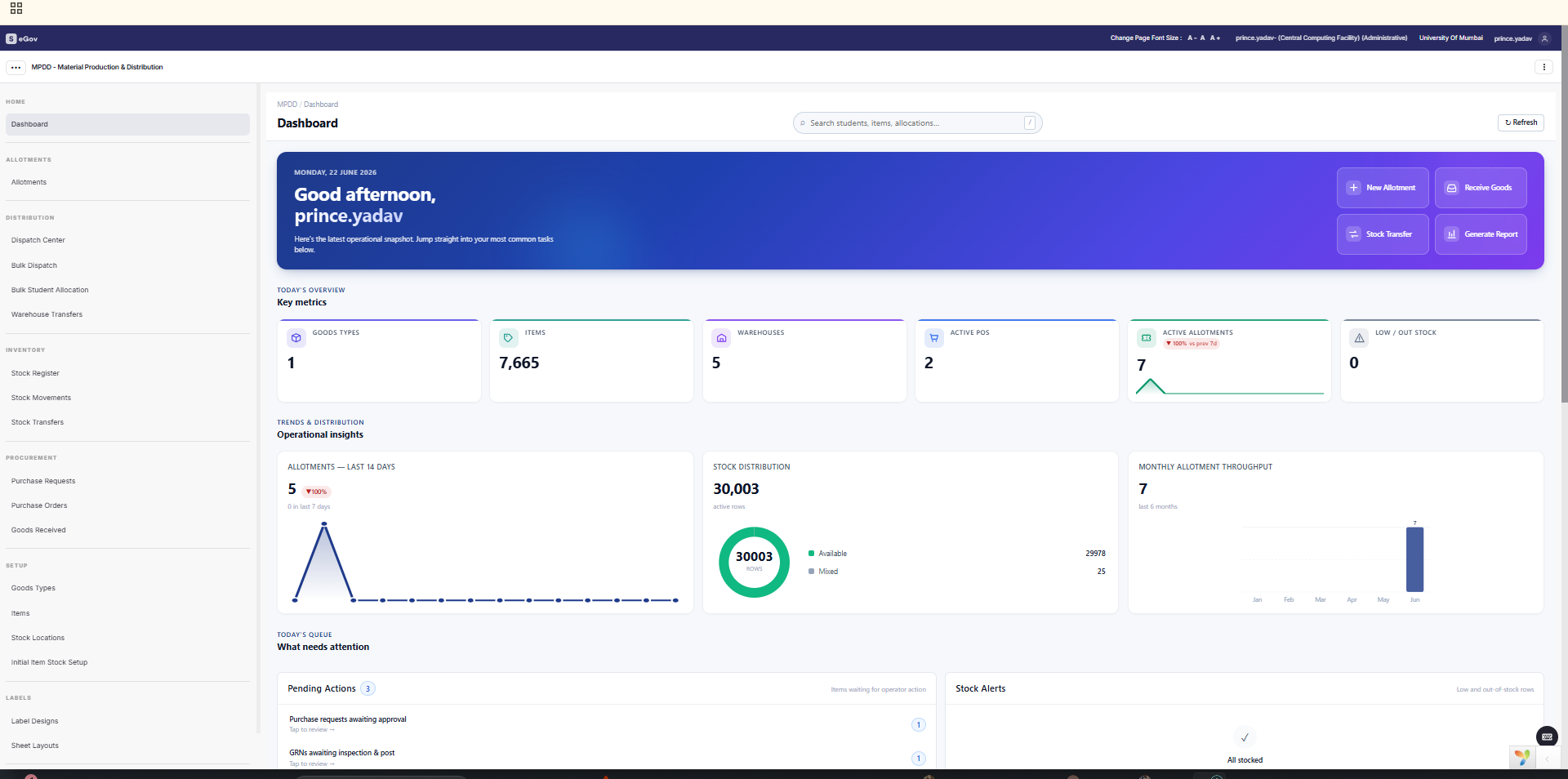This screenshot has height=779, width=1568.
Task: Click the 30,003 stock distribution total
Action: [736, 489]
